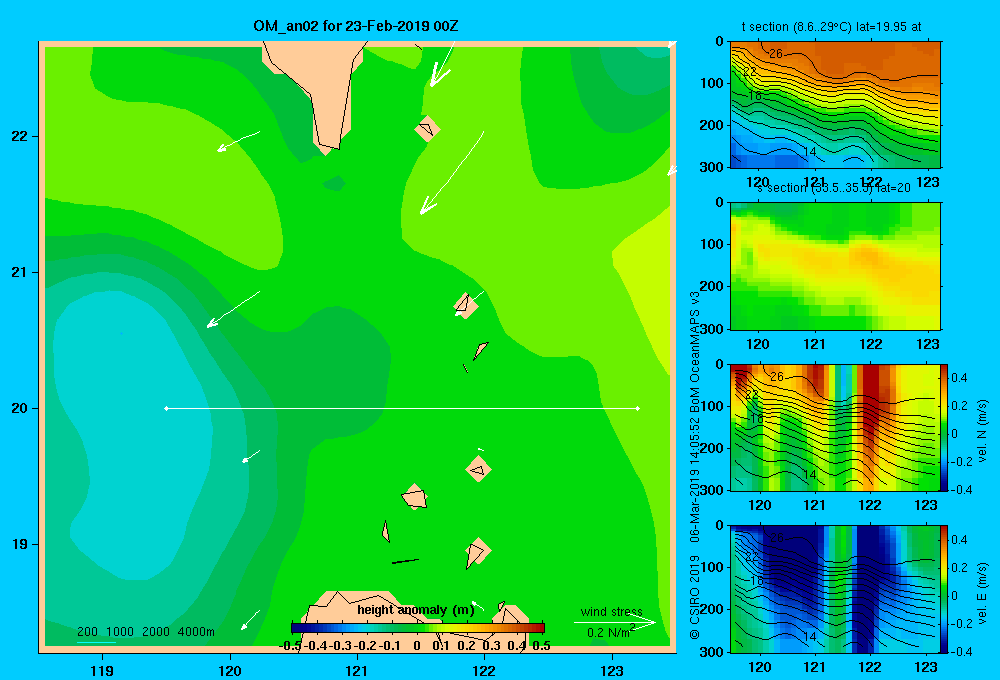Click longitude label 121 under the main map
This screenshot has width=1000, height=680.
pyautogui.click(x=357, y=671)
